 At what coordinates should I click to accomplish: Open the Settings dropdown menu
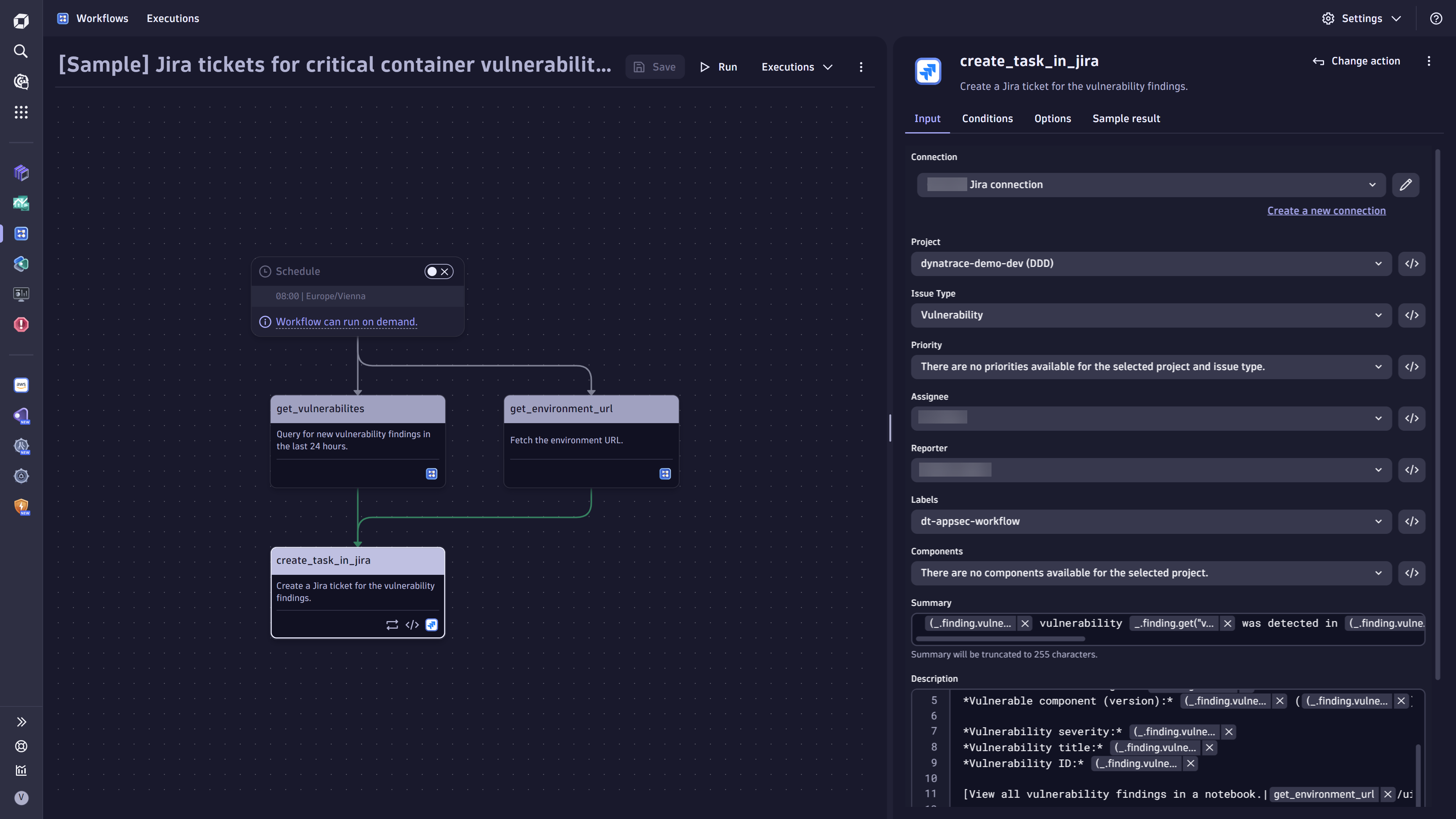pyautogui.click(x=1362, y=19)
